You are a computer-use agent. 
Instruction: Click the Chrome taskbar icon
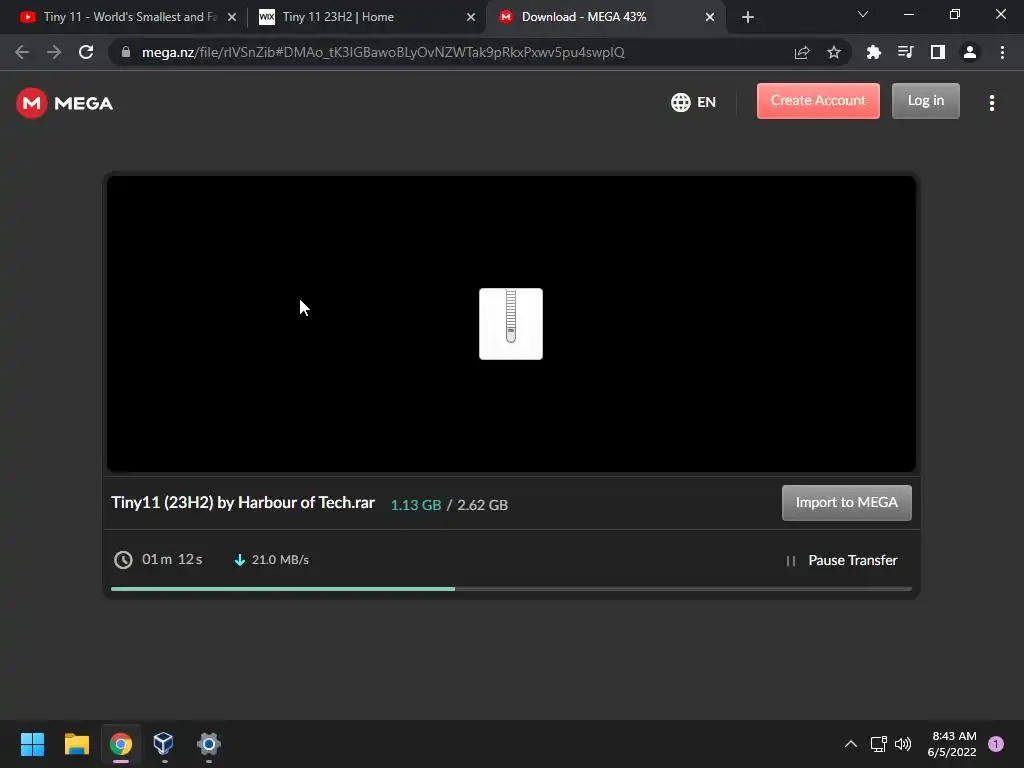tap(121, 744)
